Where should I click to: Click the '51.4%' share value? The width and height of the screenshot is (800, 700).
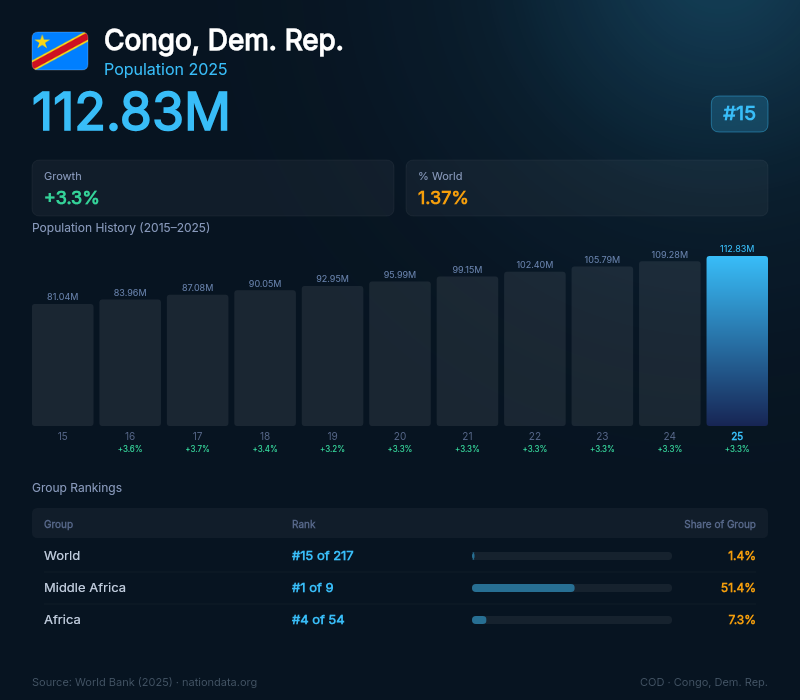[x=738, y=588]
